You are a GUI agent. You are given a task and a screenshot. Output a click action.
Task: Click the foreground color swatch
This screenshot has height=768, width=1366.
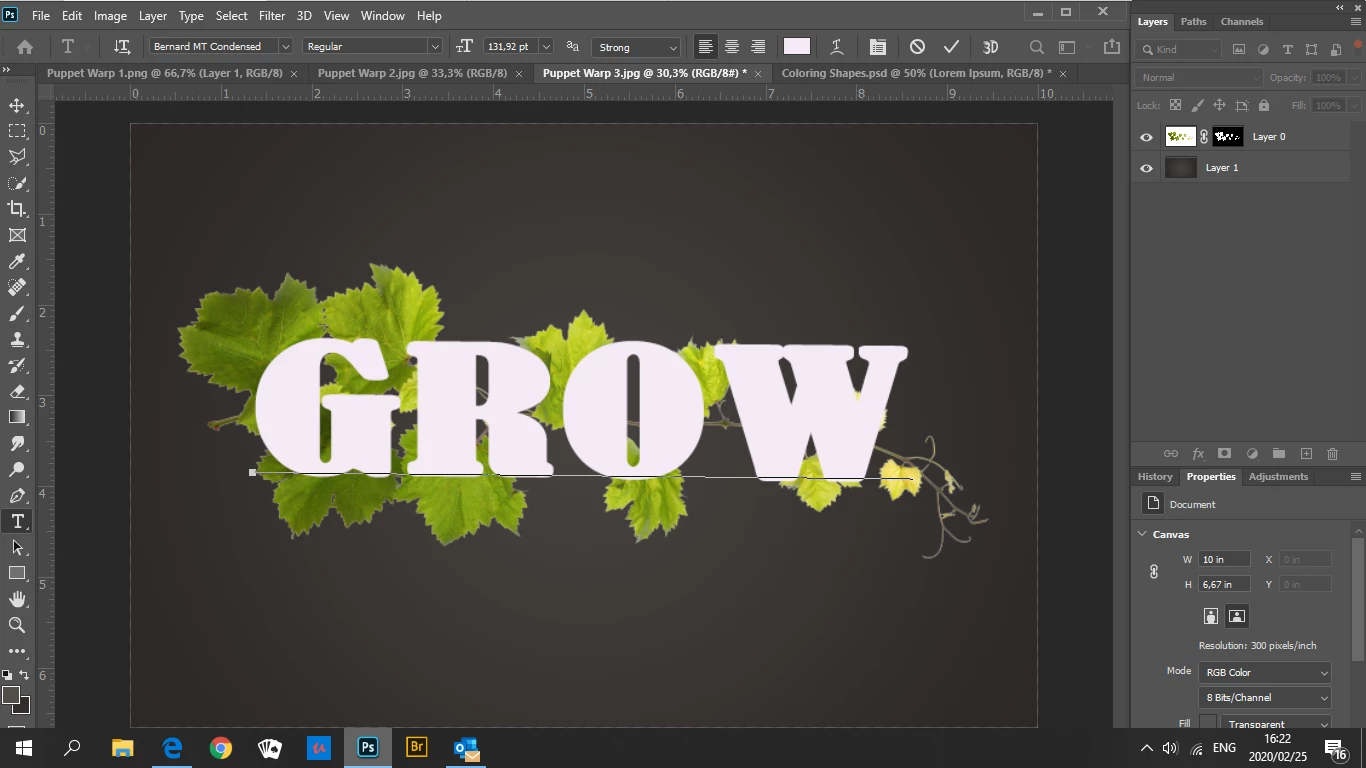click(11, 696)
